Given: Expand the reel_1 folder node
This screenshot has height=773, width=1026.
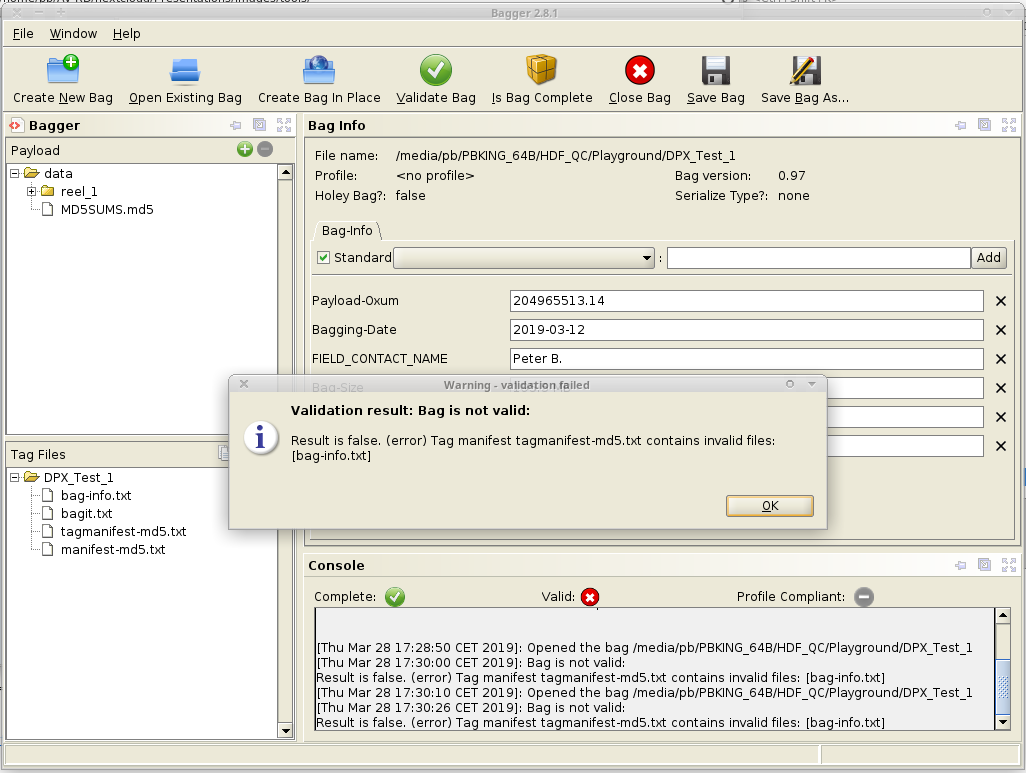Looking at the screenshot, I should tap(32, 192).
